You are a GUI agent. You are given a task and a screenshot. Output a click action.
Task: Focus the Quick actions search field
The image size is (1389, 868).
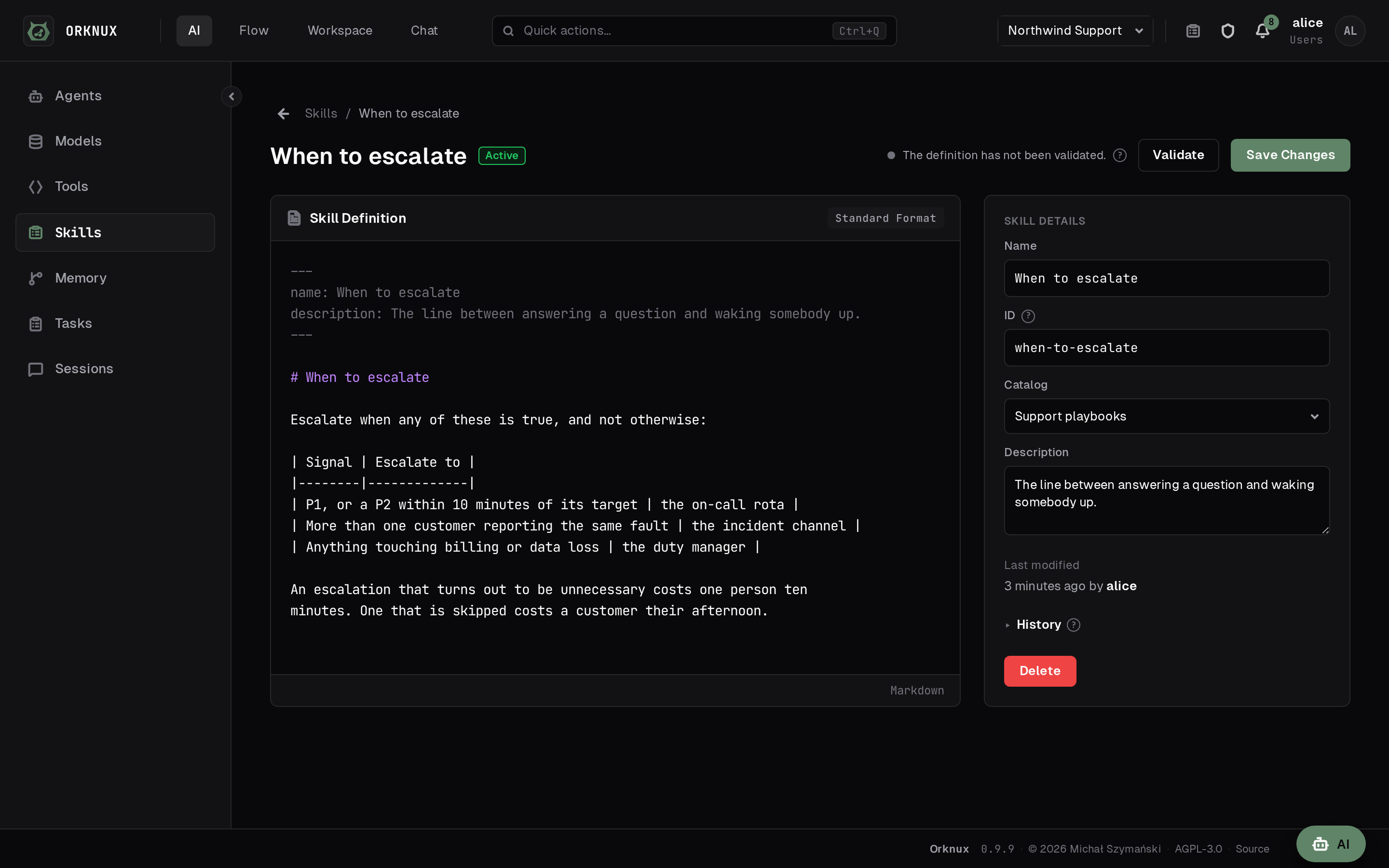(x=694, y=30)
